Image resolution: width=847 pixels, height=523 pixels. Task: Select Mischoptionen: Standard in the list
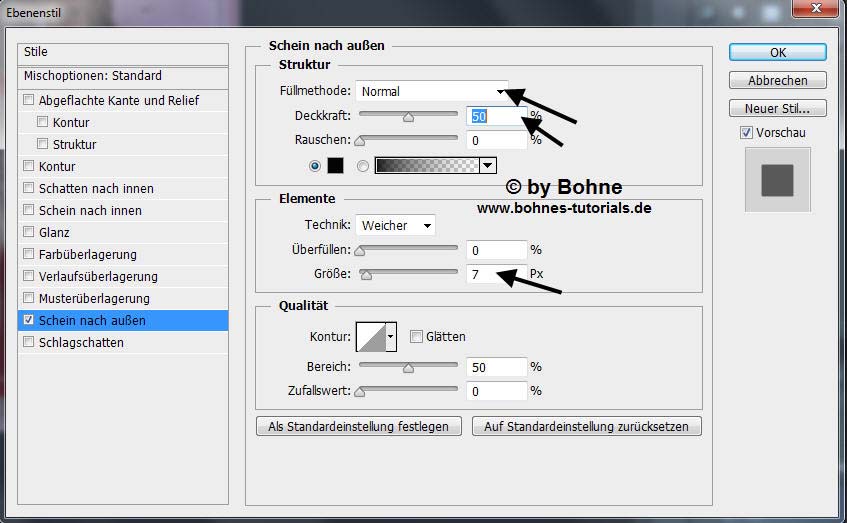93,76
